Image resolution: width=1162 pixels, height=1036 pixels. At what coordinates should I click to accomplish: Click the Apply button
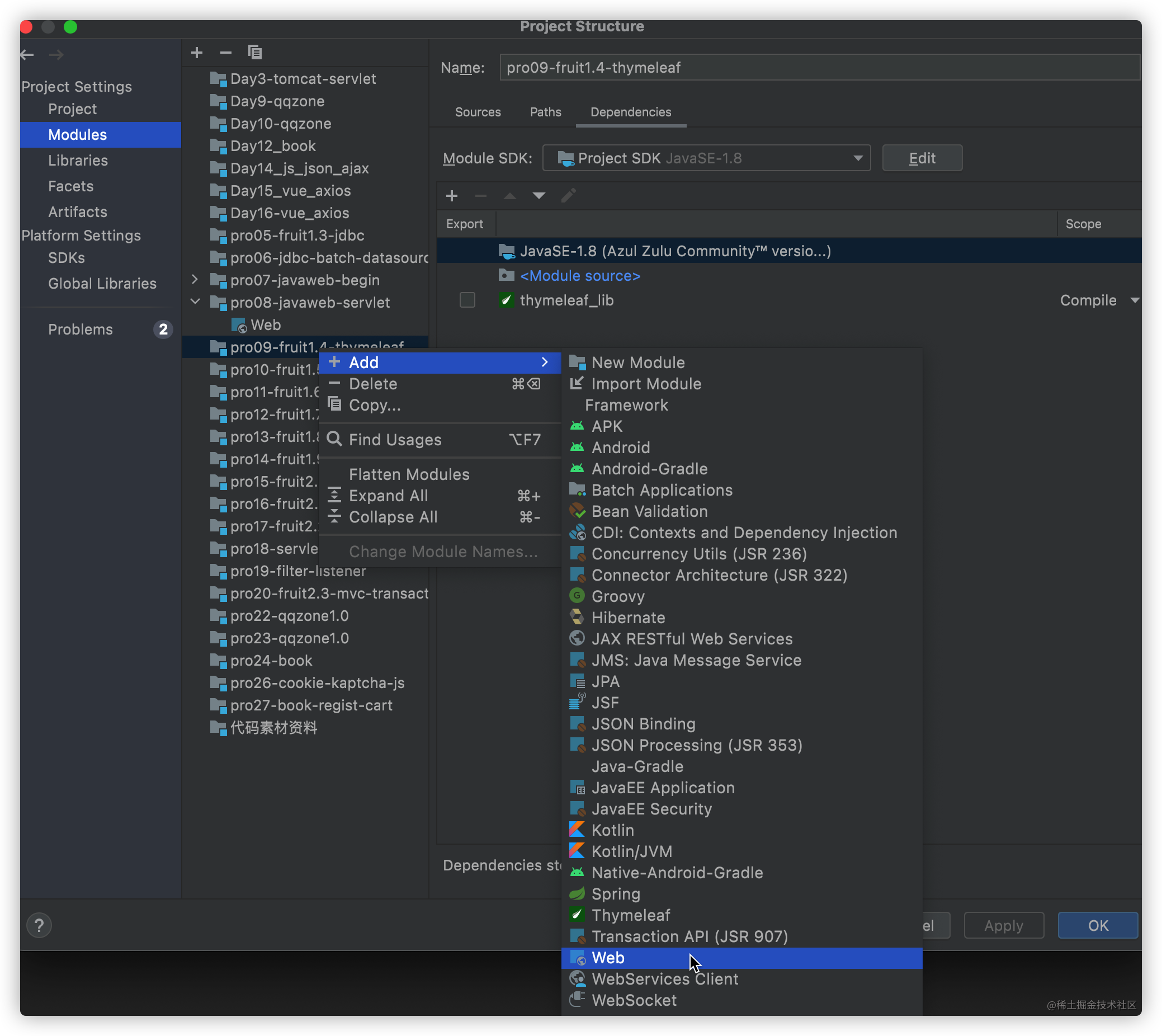[1004, 926]
